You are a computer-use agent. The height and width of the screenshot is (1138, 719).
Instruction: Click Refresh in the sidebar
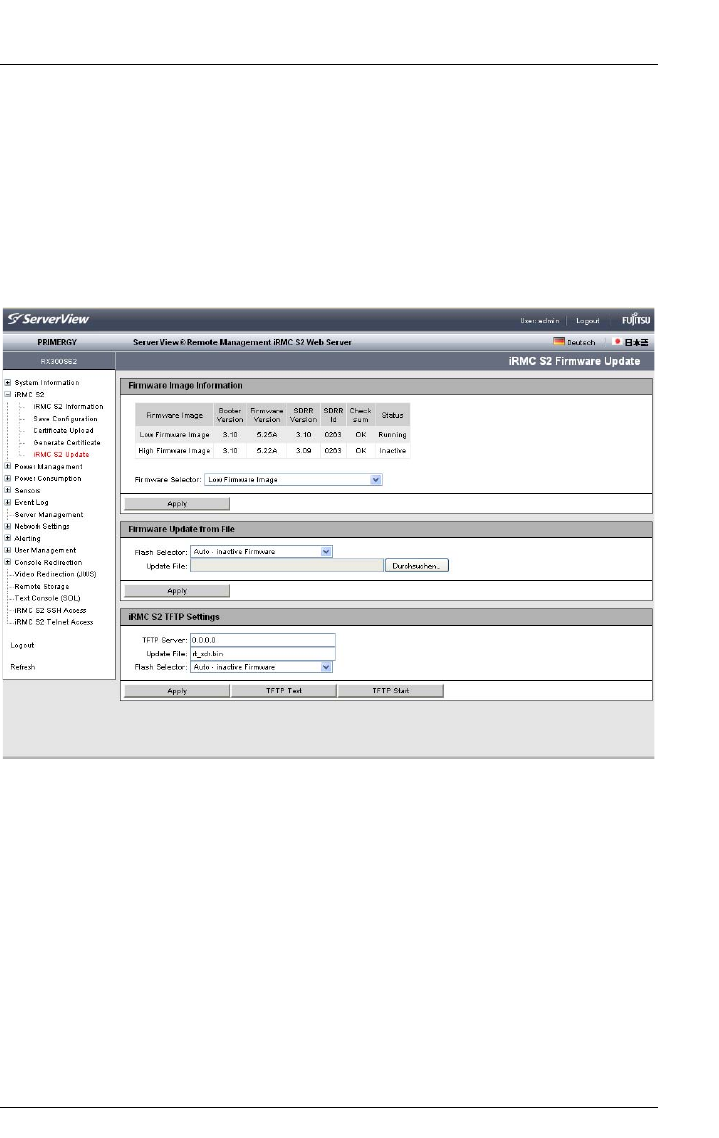(x=22, y=667)
